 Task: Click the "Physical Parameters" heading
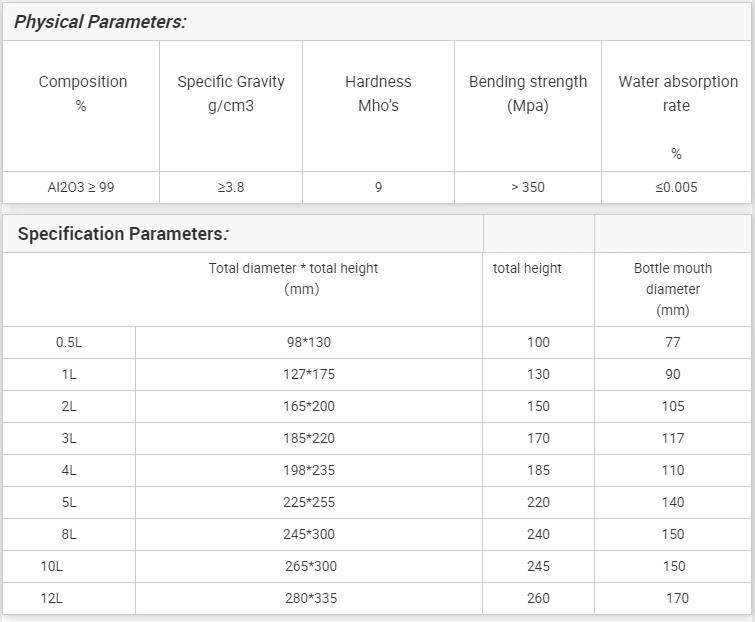point(100,21)
